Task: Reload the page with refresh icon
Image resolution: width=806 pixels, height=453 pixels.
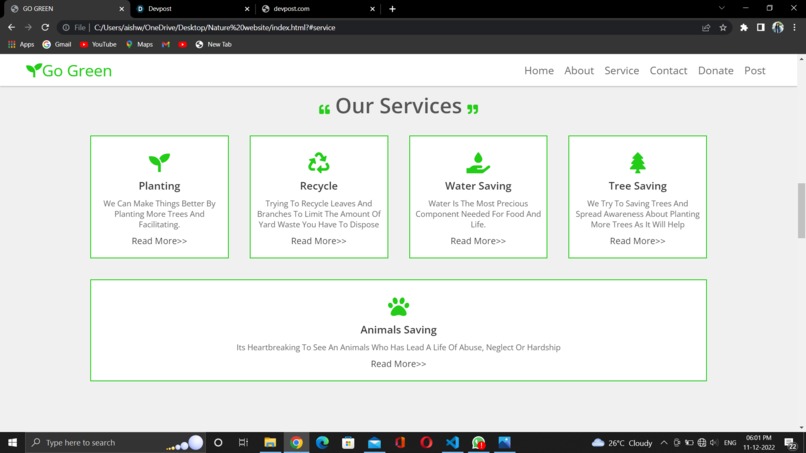Action: pos(45,27)
